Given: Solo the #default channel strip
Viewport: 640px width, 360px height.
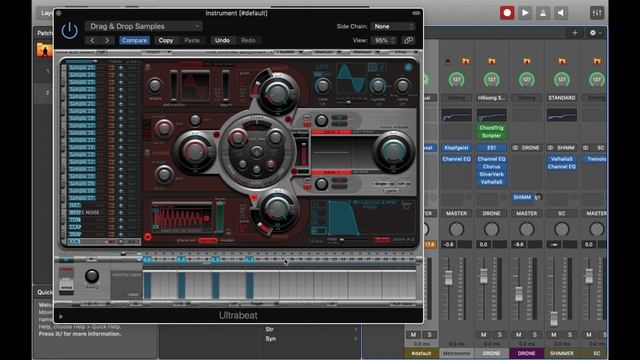Looking at the screenshot, I should click(429, 335).
